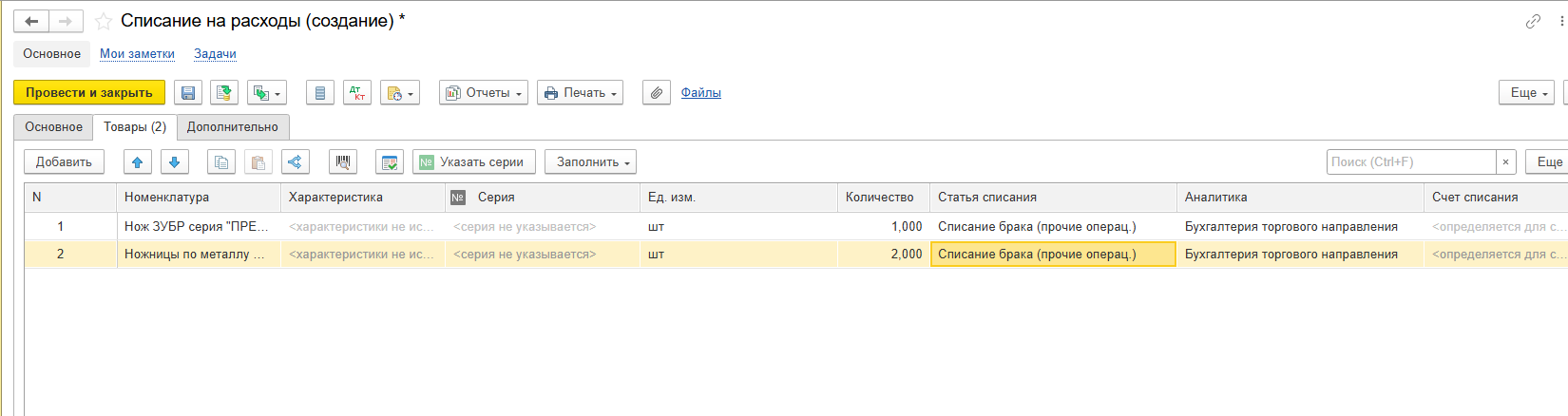Open the Файлы link

click(x=700, y=93)
